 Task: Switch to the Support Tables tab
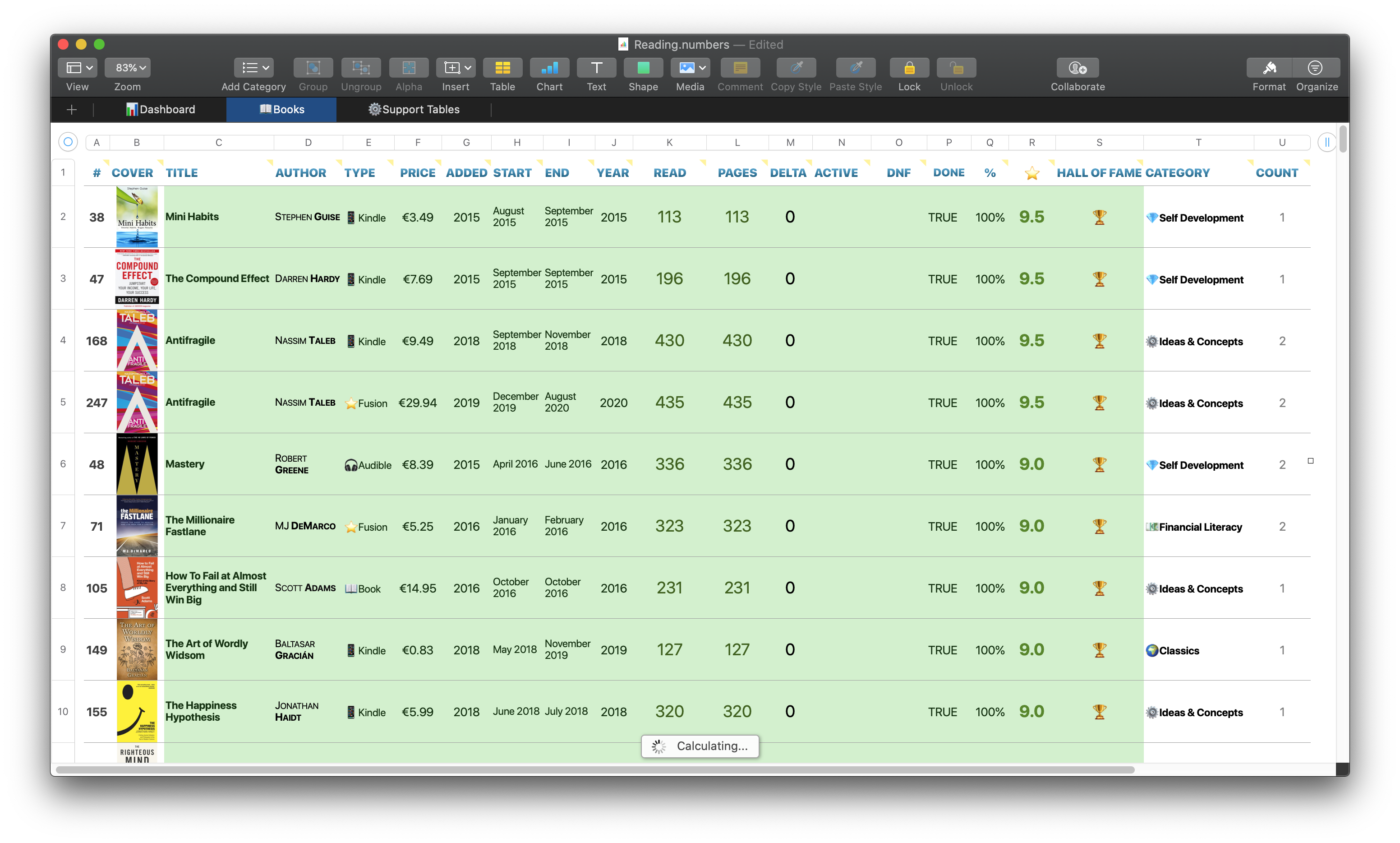413,110
